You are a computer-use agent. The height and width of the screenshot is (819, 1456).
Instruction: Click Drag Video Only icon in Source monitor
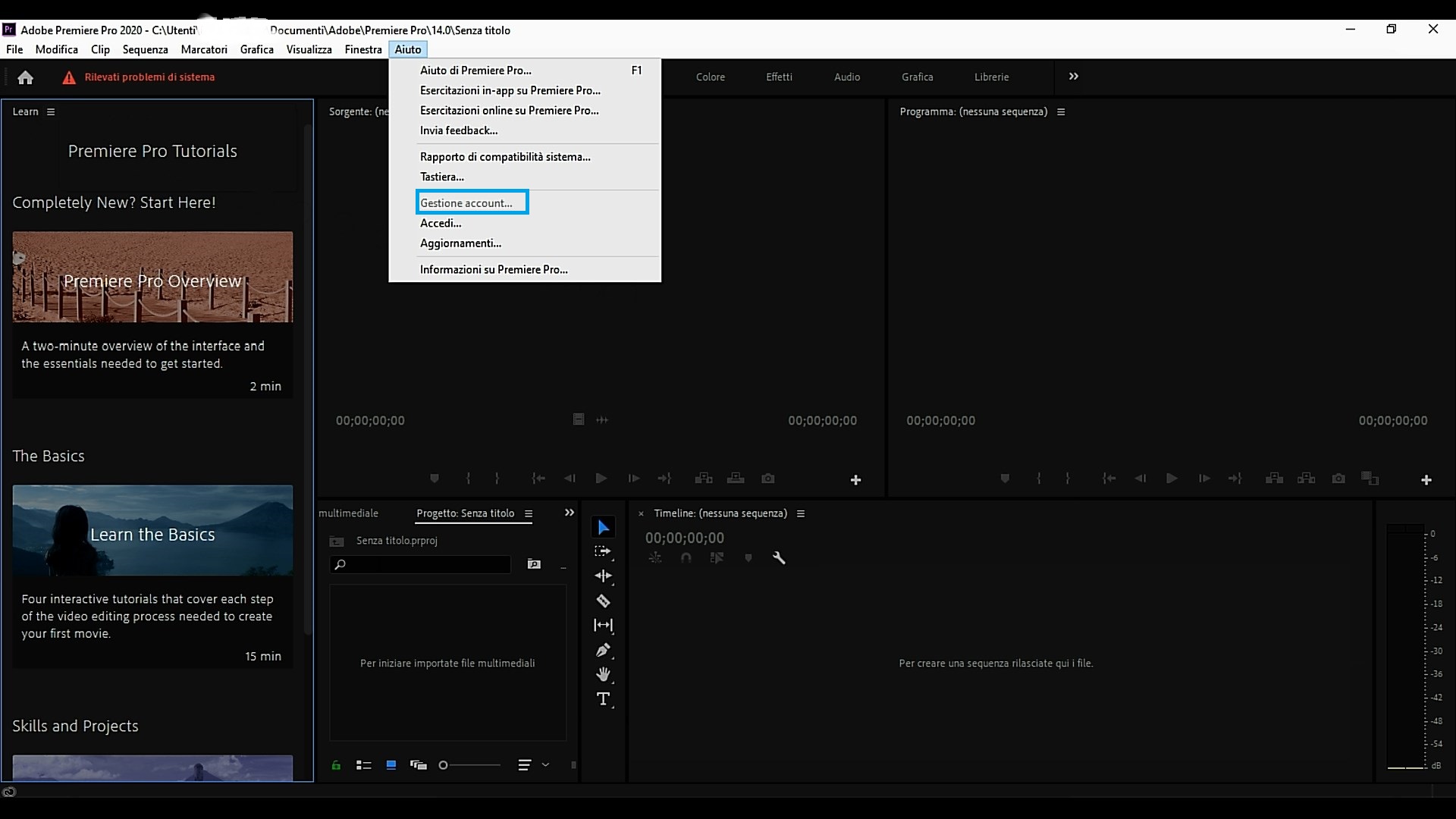579,419
